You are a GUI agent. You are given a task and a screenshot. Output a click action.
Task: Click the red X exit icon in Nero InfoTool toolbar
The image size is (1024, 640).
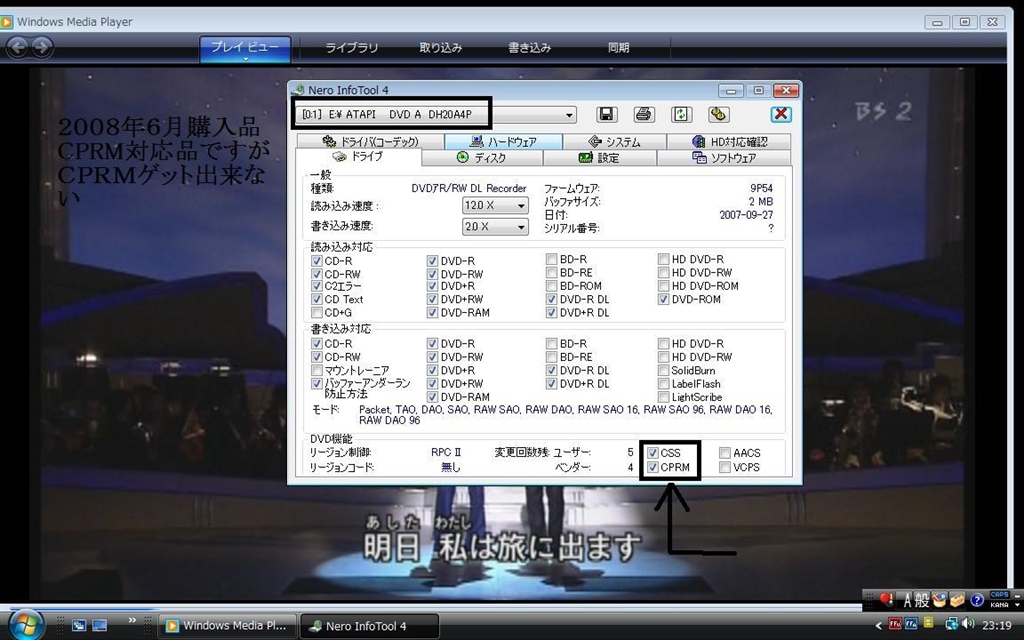coord(781,114)
